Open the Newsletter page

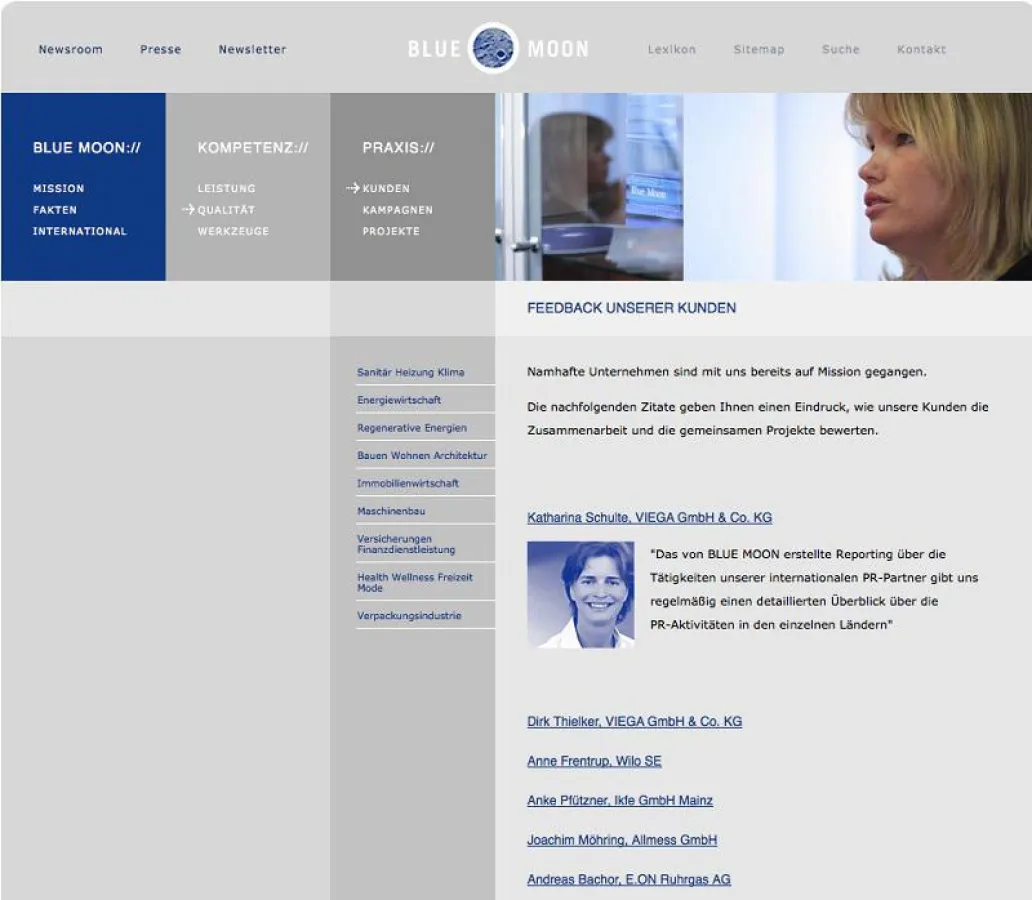click(x=252, y=49)
